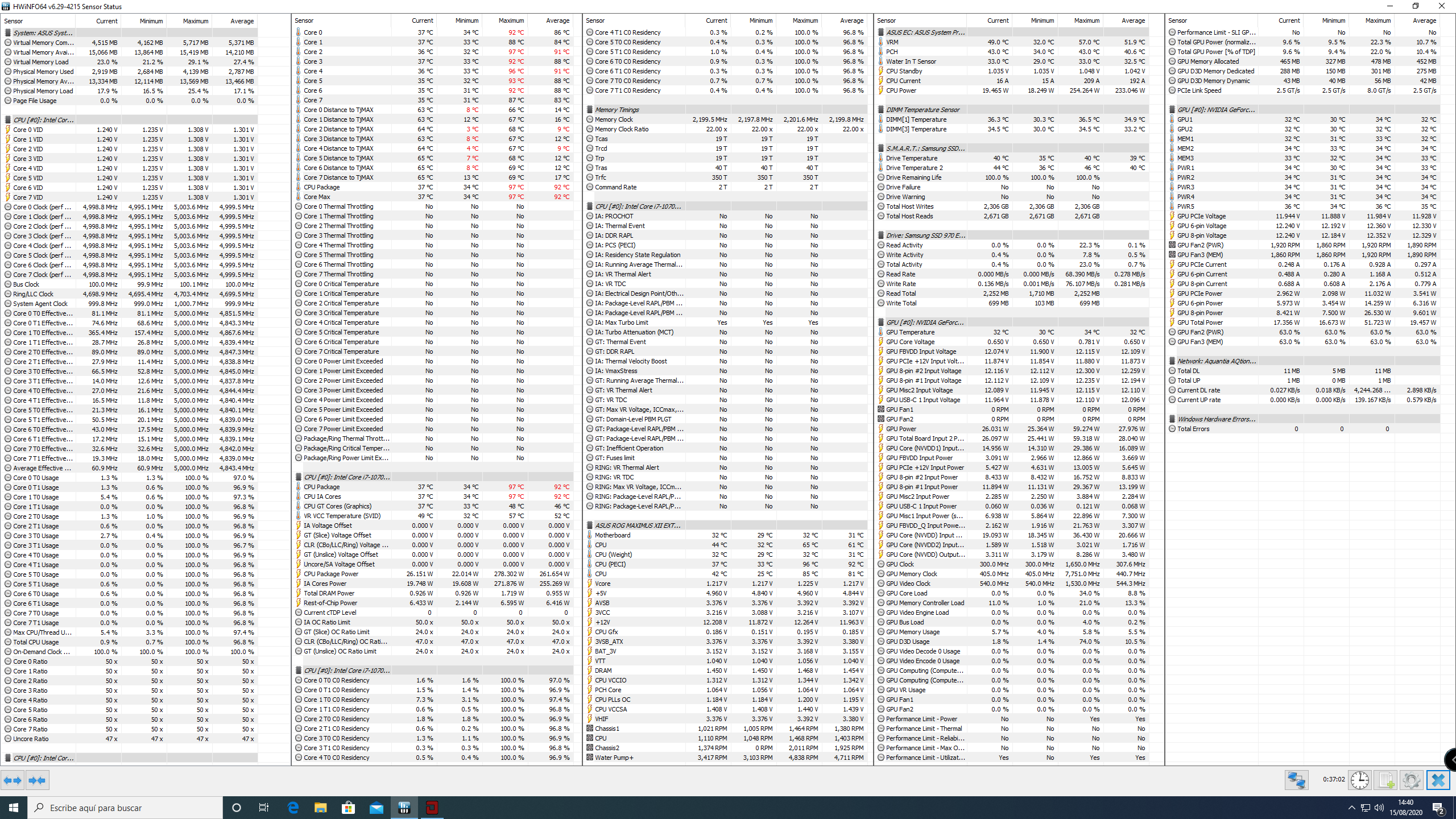Select the Memory Timings sensor group header
Screen dimensions: 1456x819
(617, 110)
